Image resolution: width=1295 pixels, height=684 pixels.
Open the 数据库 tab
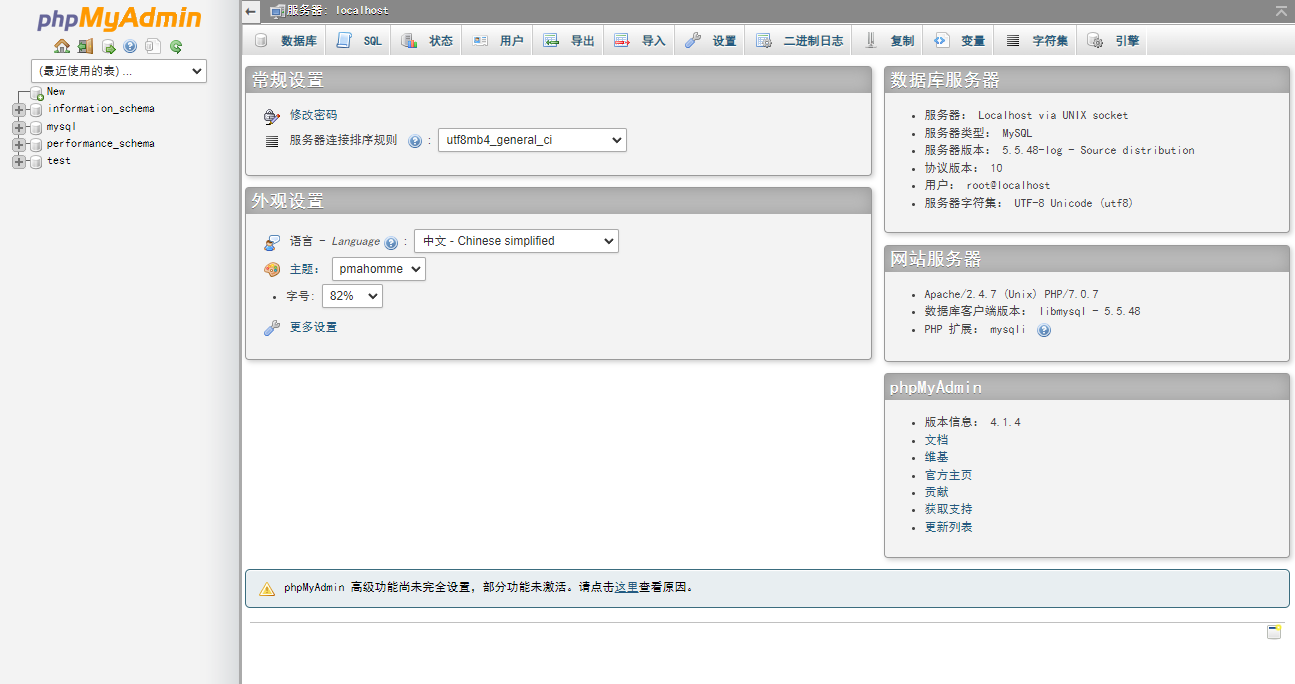tap(285, 41)
